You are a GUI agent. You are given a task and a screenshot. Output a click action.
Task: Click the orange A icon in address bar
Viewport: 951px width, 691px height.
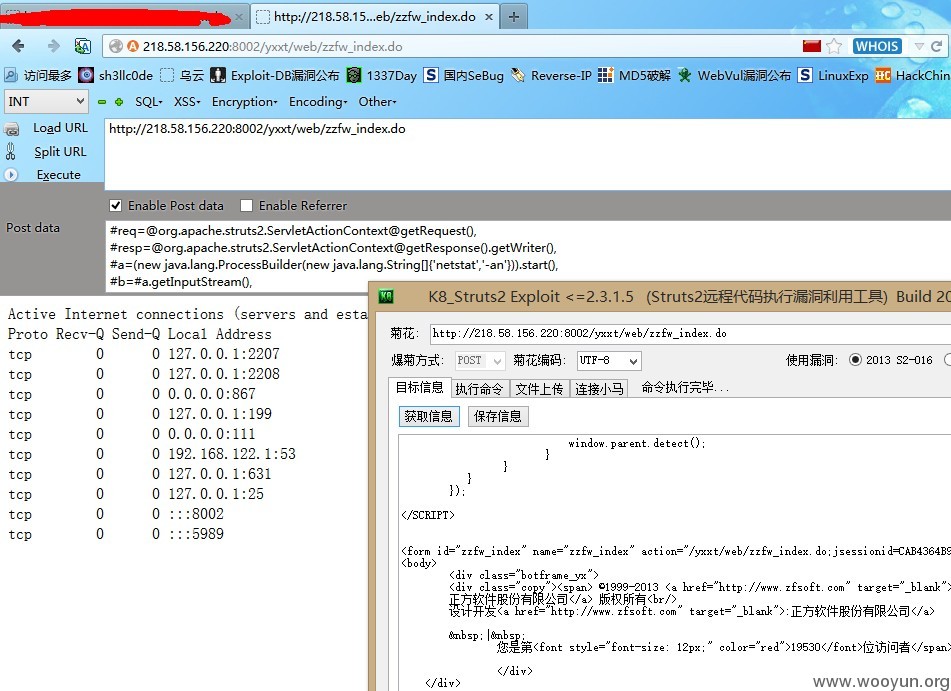(132, 46)
